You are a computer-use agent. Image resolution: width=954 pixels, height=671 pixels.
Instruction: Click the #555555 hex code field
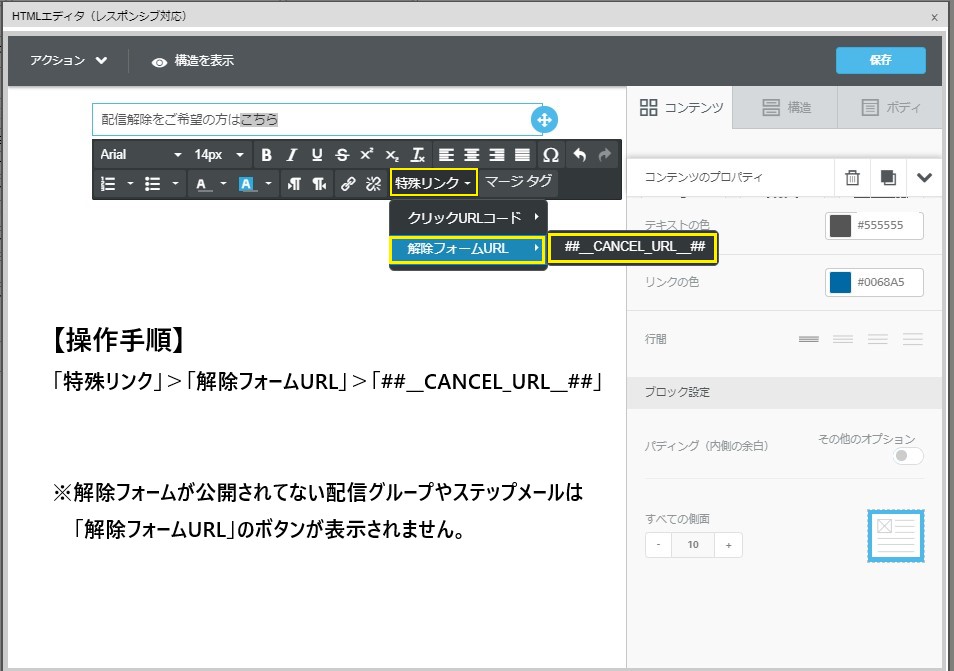pyautogui.click(x=888, y=226)
